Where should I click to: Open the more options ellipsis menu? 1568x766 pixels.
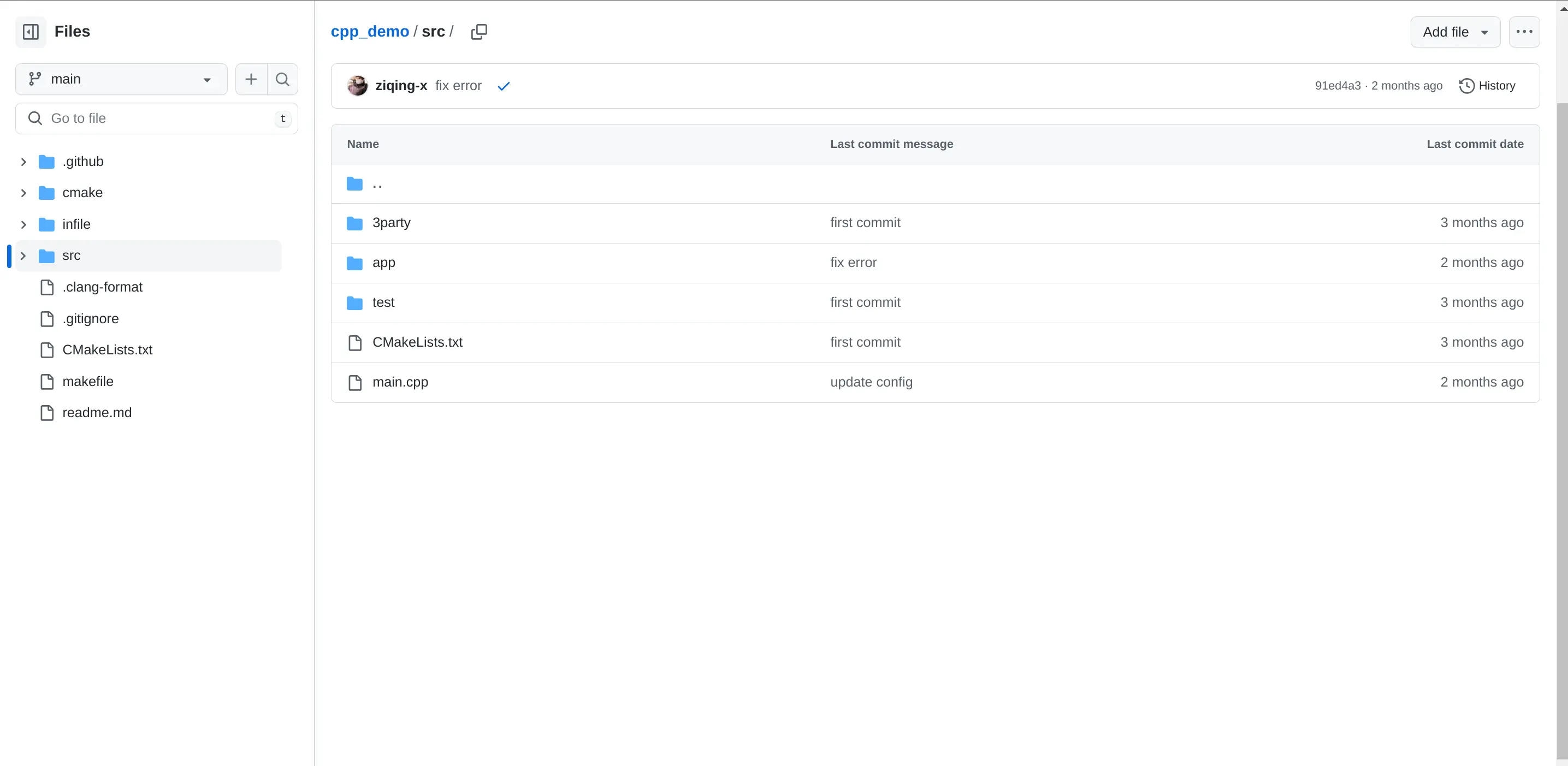(x=1524, y=32)
